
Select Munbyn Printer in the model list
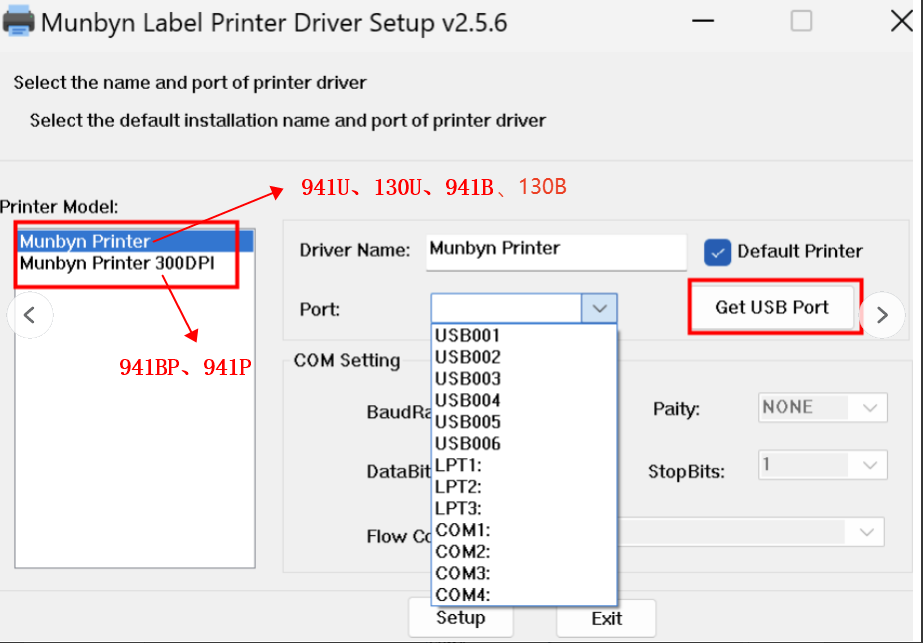[x=136, y=241]
